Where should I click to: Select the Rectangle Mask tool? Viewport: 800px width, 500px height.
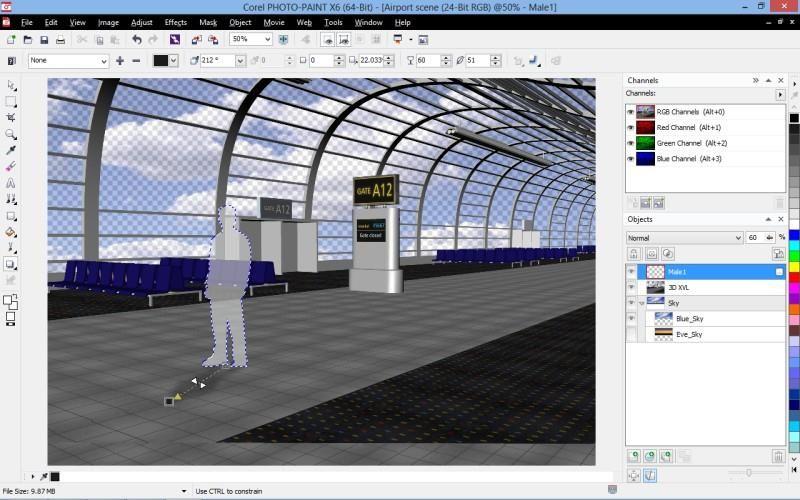click(11, 102)
